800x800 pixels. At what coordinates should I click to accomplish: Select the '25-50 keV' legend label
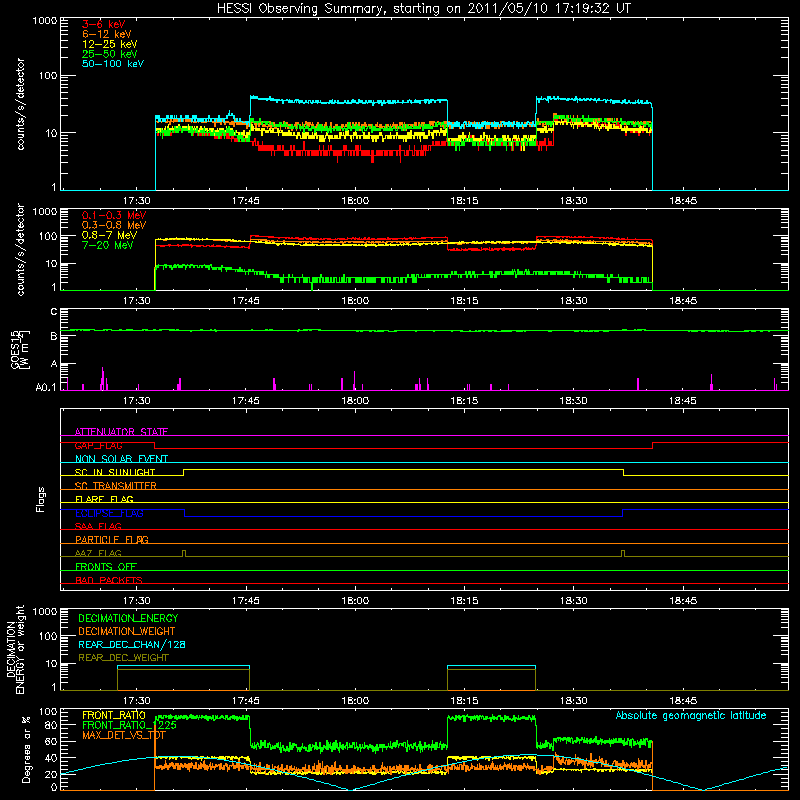point(110,54)
